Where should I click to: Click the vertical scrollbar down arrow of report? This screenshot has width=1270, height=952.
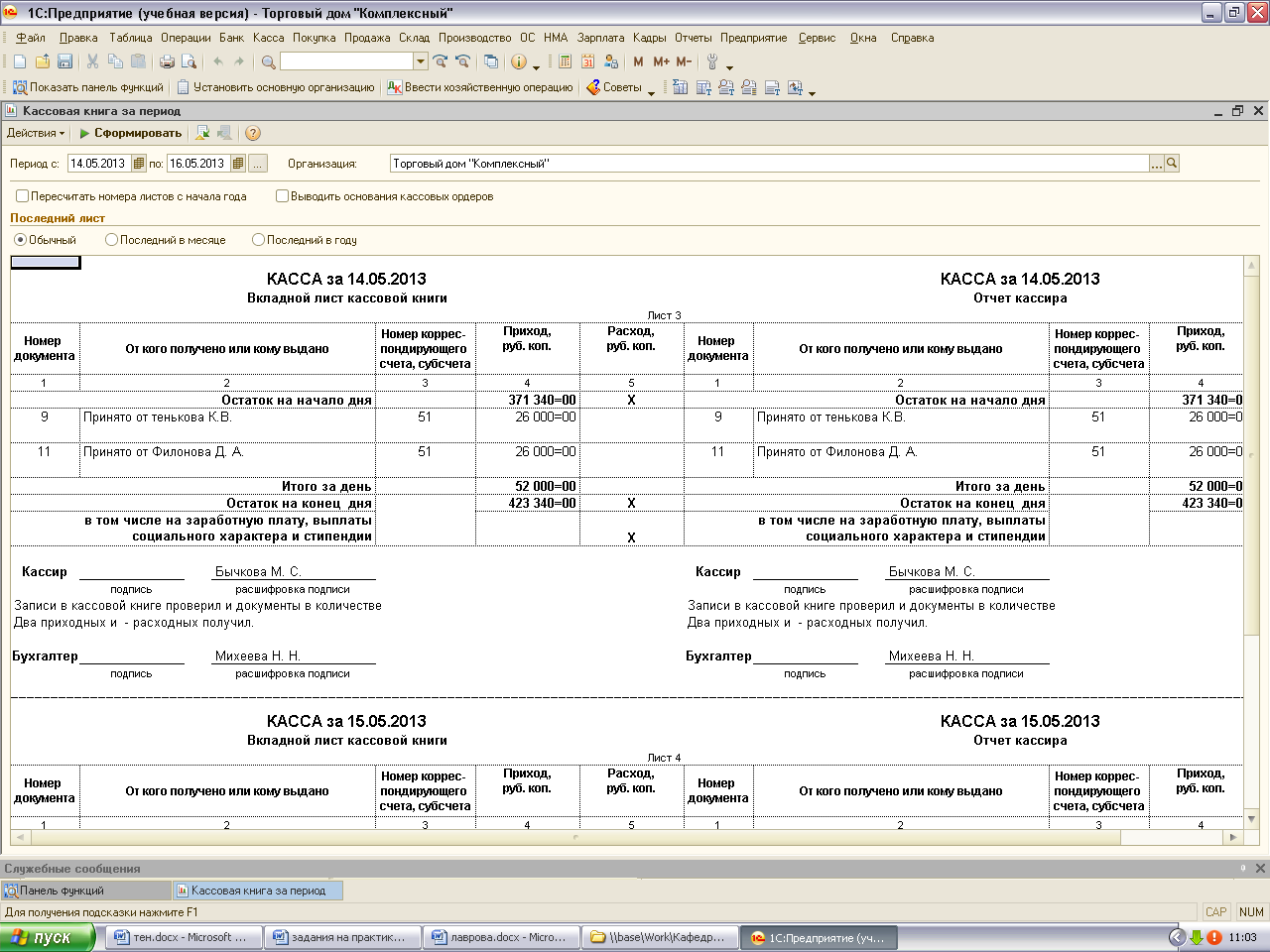pyautogui.click(x=1251, y=820)
